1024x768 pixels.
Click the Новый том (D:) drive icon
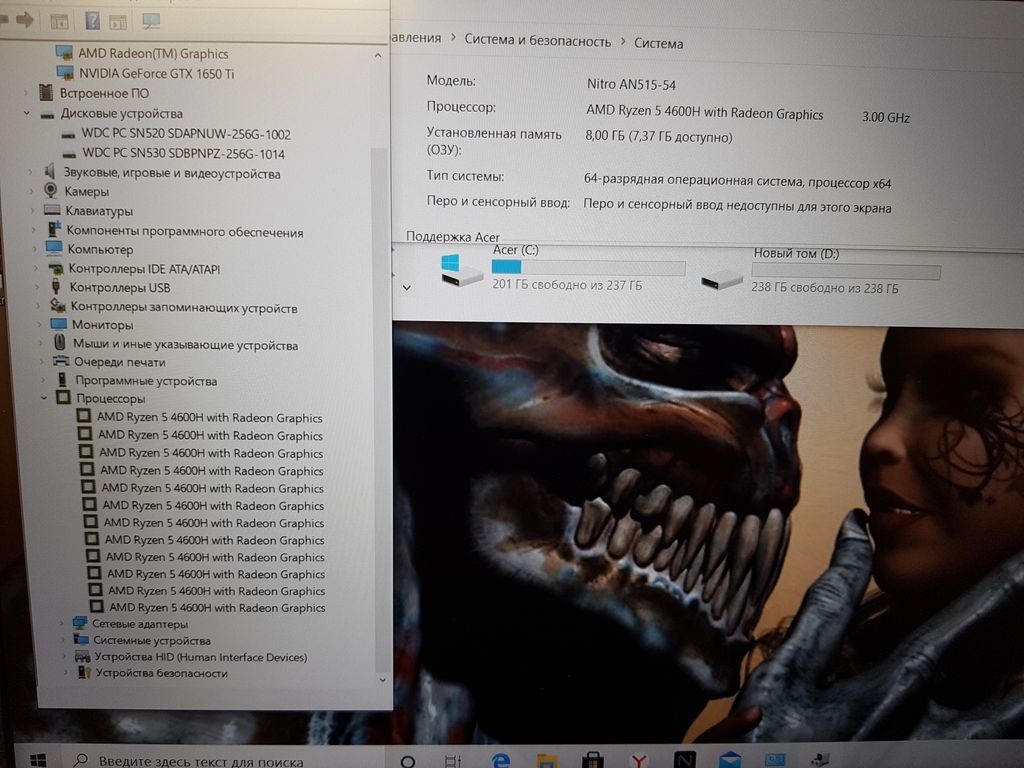pos(722,280)
